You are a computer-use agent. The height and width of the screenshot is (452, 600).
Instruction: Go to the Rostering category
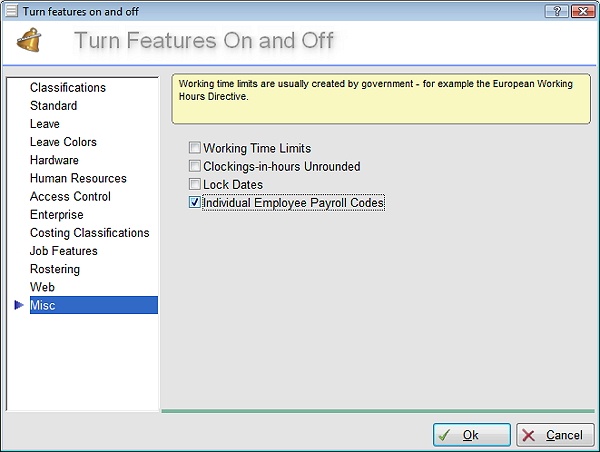coord(55,269)
